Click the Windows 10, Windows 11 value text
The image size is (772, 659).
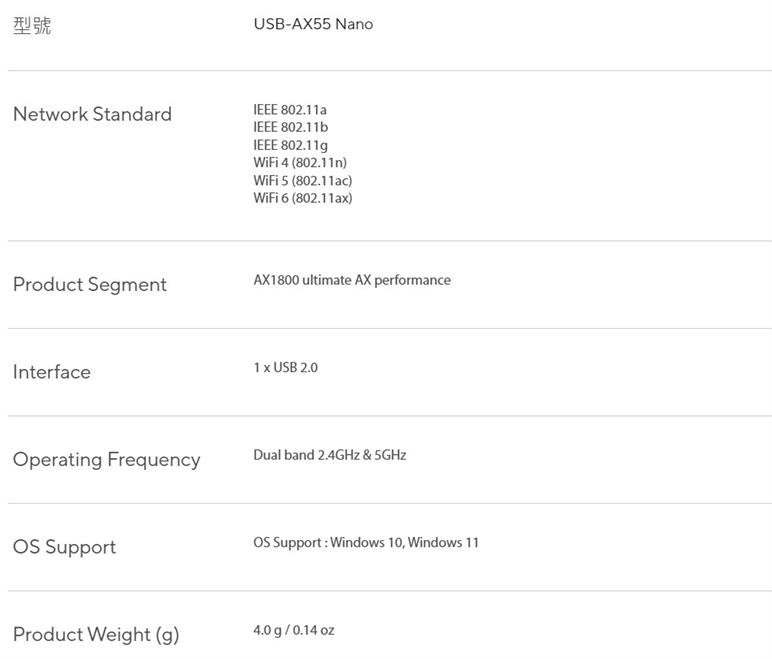404,543
